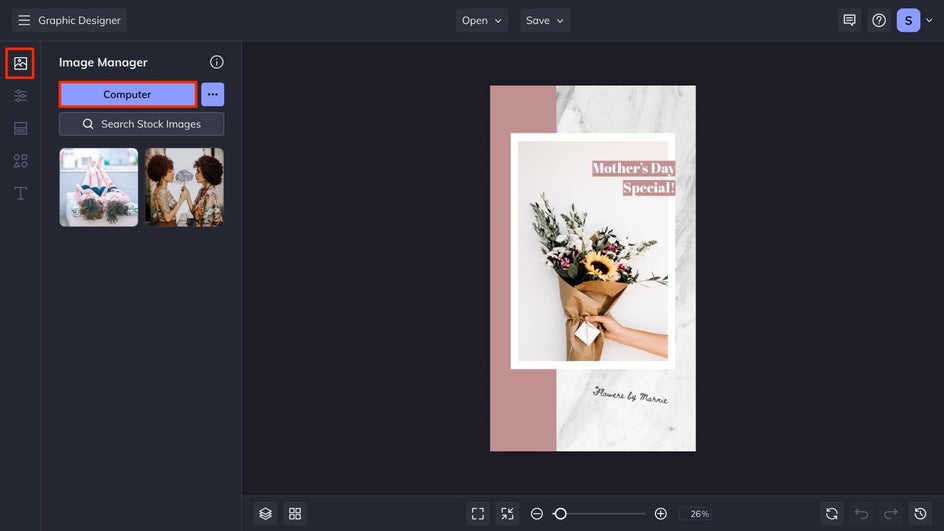Open the feedback comments icon
Image resolution: width=944 pixels, height=531 pixels.
(849, 20)
